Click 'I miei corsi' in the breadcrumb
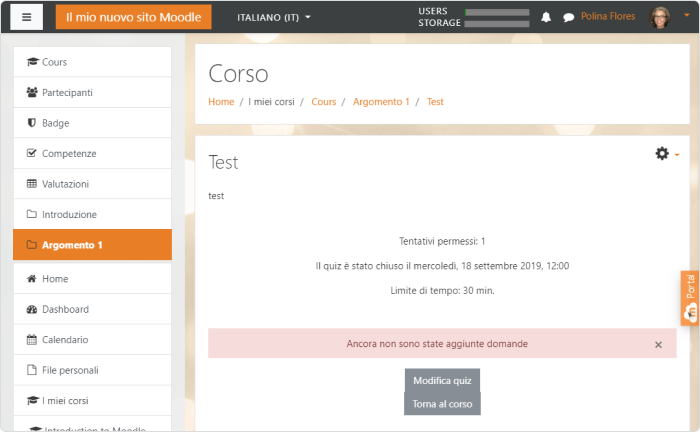The width and height of the screenshot is (700, 432). point(271,102)
